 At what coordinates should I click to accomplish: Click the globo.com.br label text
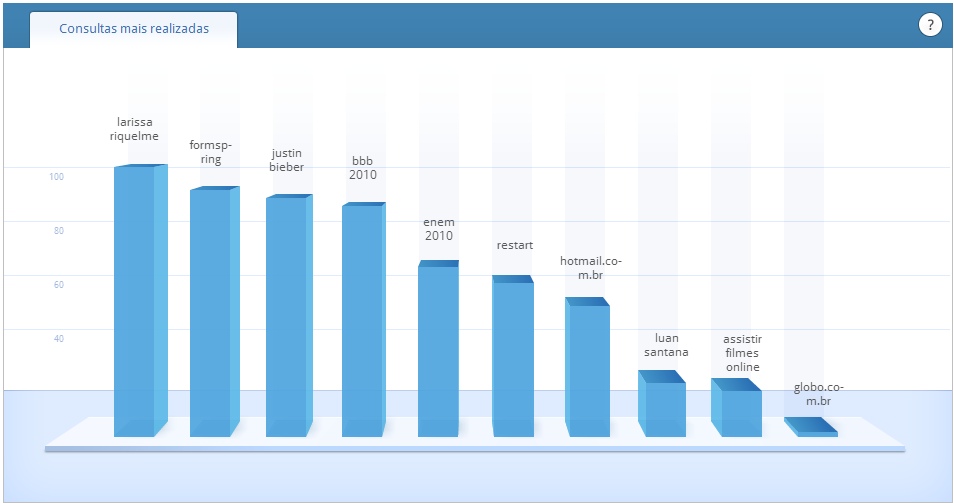(812, 394)
